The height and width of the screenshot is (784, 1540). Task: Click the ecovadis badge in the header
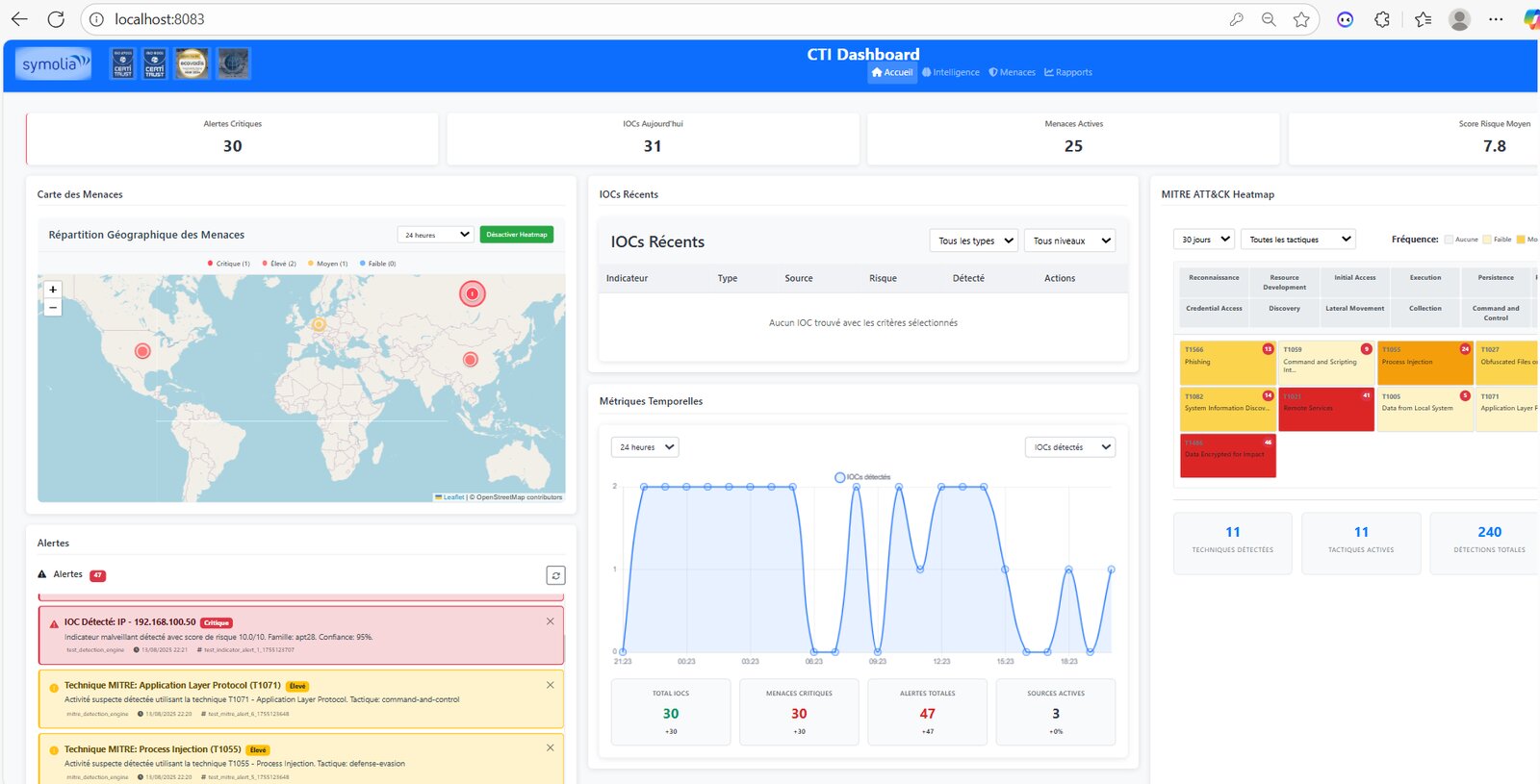192,63
